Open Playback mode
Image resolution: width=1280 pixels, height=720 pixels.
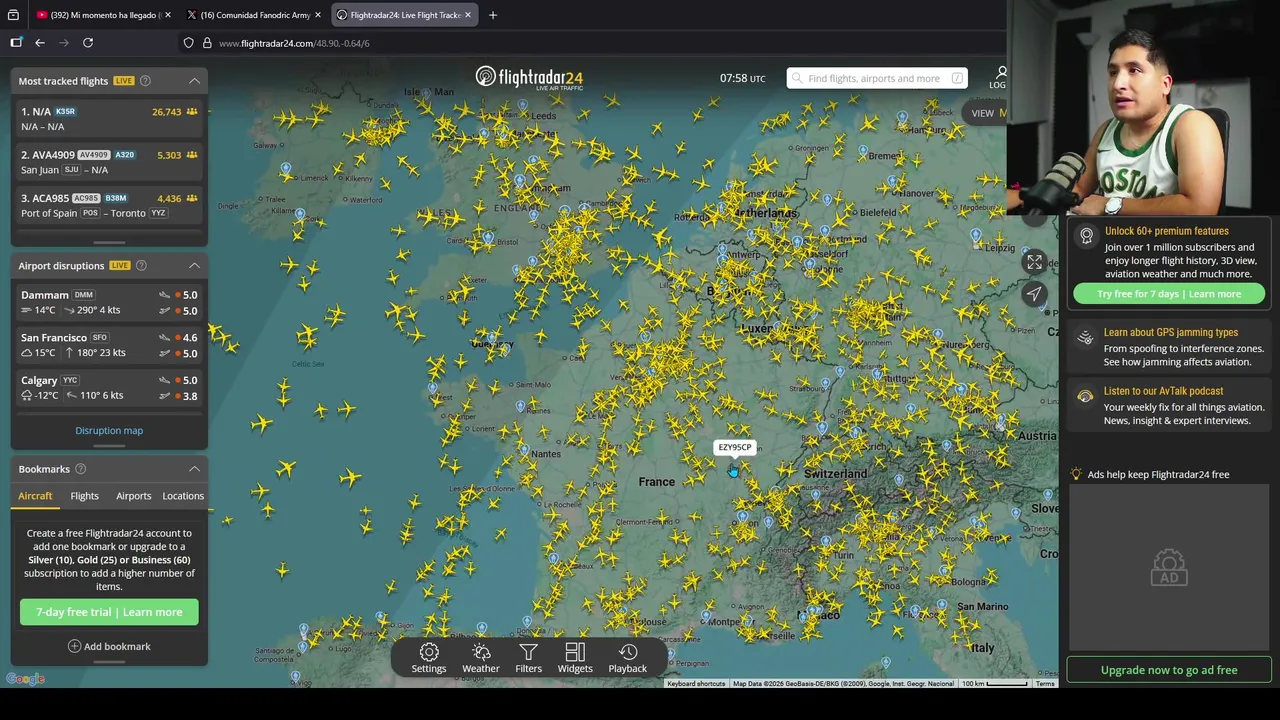(628, 658)
